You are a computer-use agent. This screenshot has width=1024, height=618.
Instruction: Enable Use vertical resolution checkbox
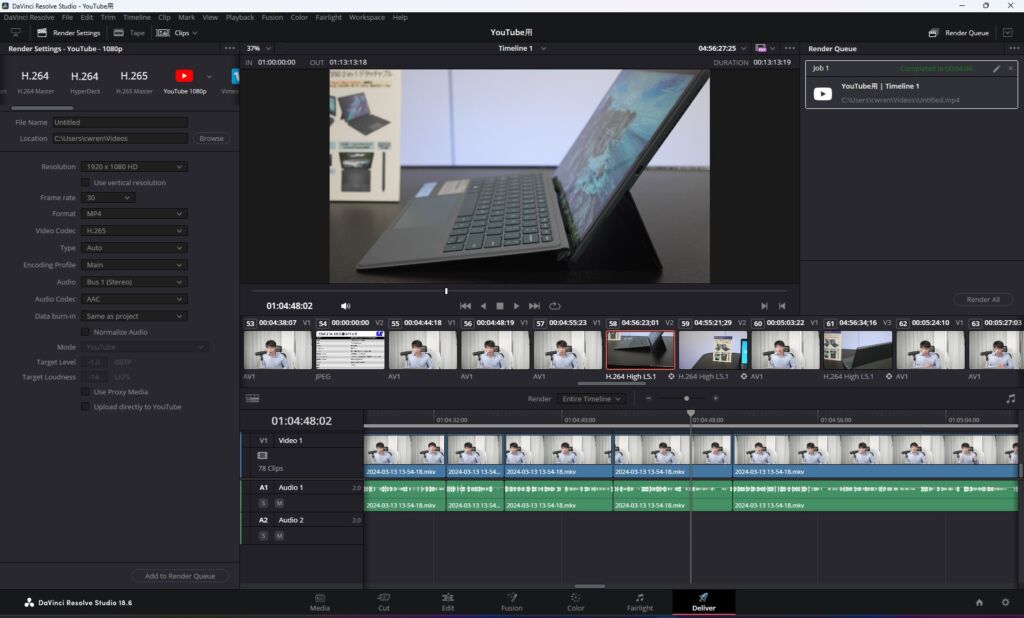click(85, 182)
